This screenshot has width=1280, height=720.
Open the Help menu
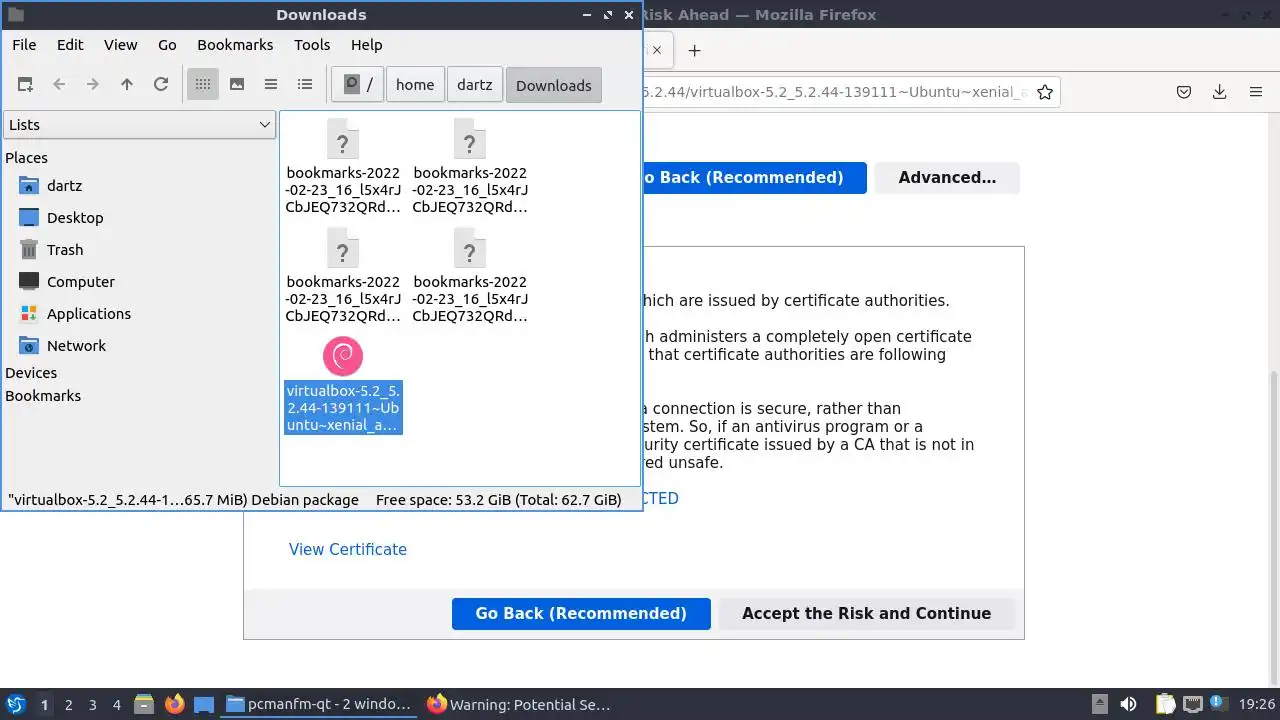tap(366, 45)
